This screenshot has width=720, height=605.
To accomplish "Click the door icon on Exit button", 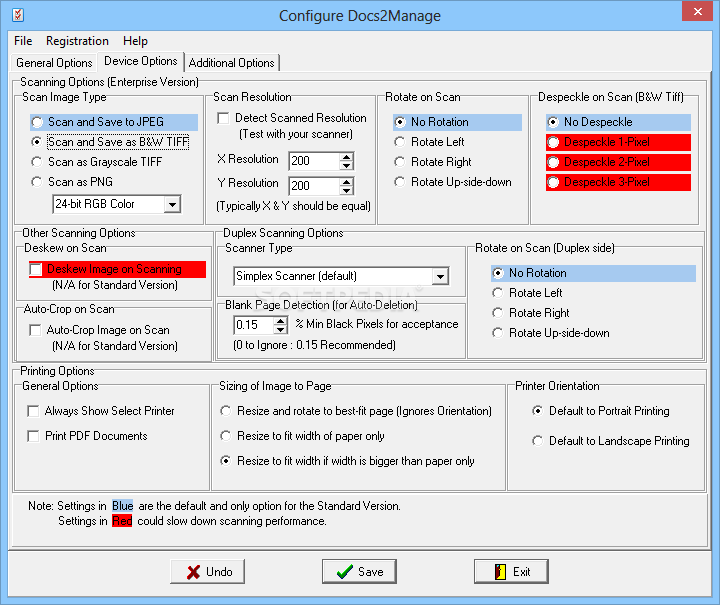I will [500, 571].
